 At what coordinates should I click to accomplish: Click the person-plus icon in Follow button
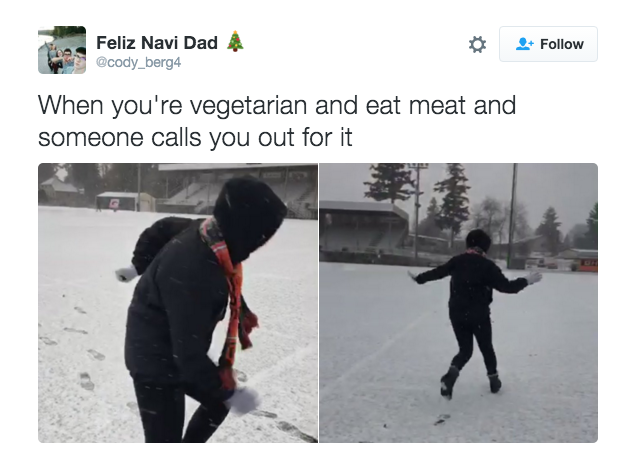click(x=524, y=44)
